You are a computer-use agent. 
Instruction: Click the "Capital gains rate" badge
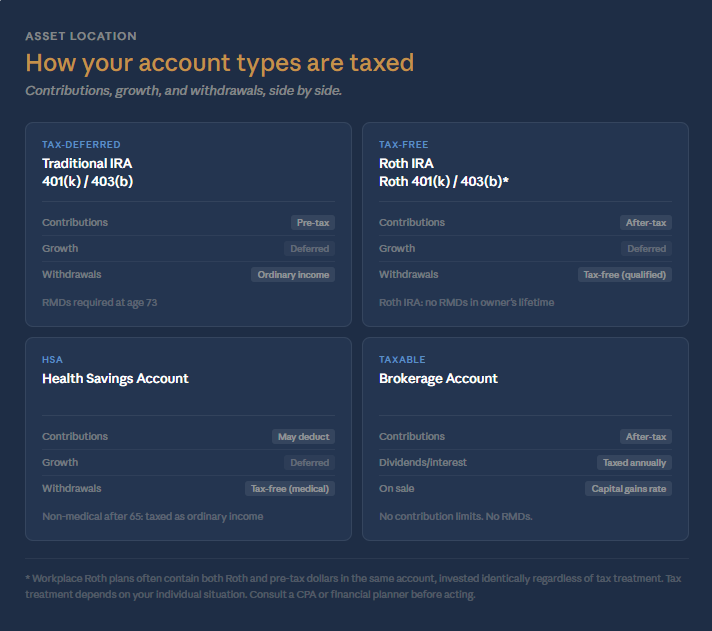click(x=628, y=488)
